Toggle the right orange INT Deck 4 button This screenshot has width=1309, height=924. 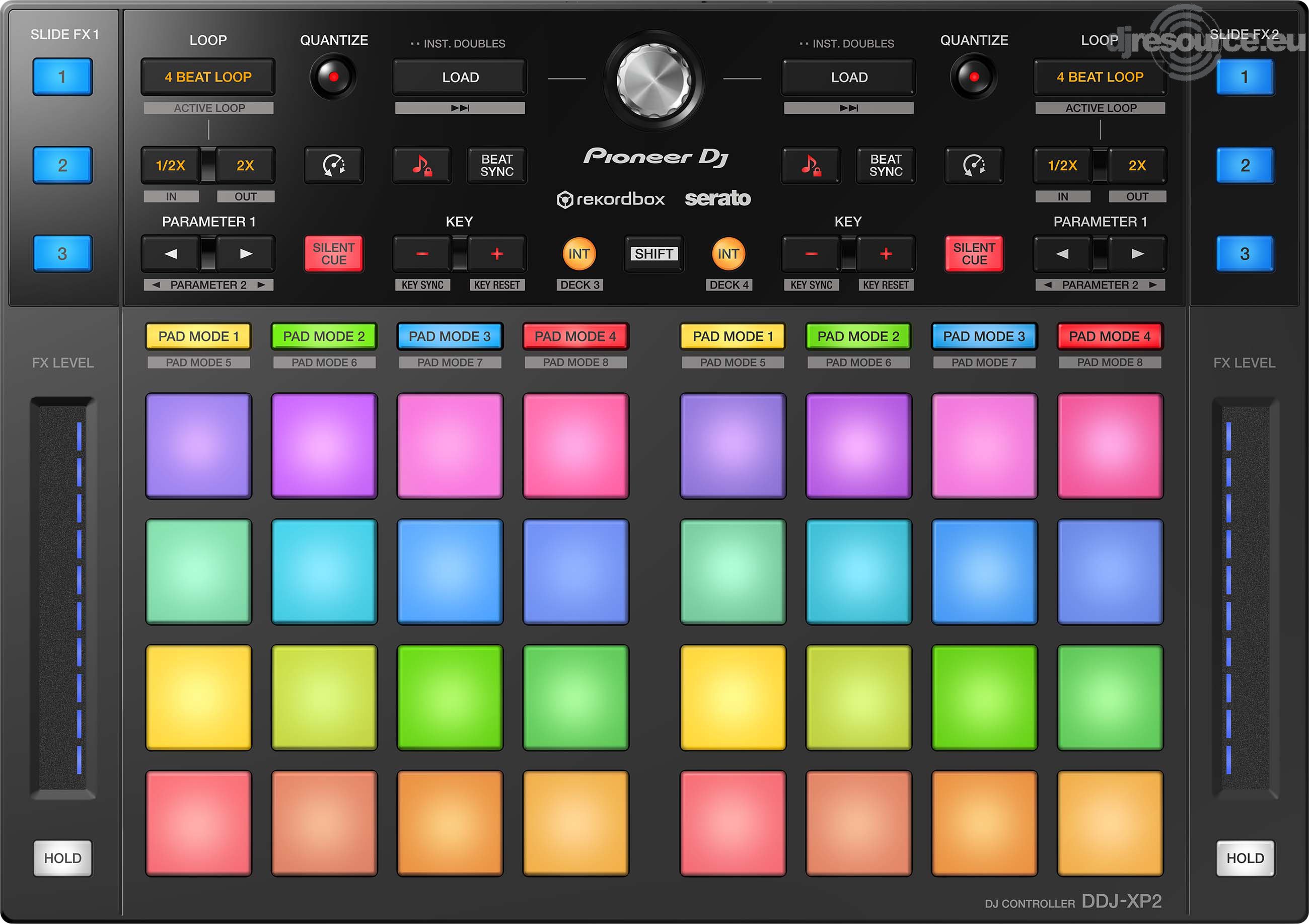tap(729, 254)
